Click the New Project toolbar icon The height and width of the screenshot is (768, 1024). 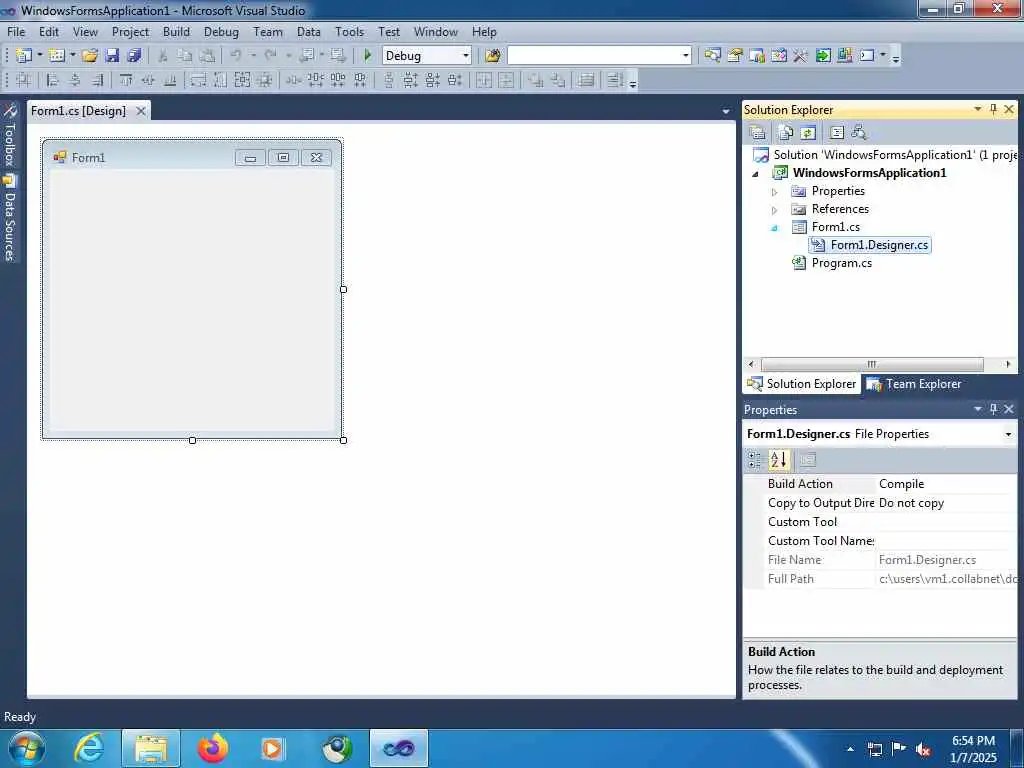click(24, 56)
